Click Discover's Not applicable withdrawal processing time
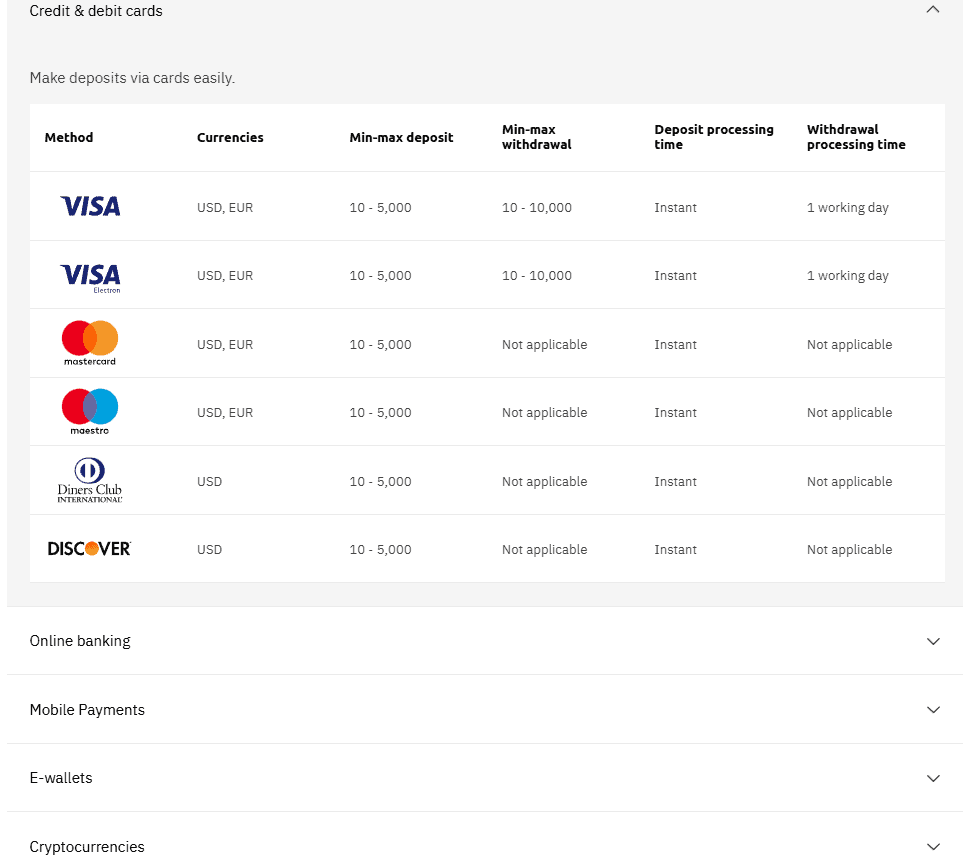This screenshot has width=963, height=865. coord(849,550)
